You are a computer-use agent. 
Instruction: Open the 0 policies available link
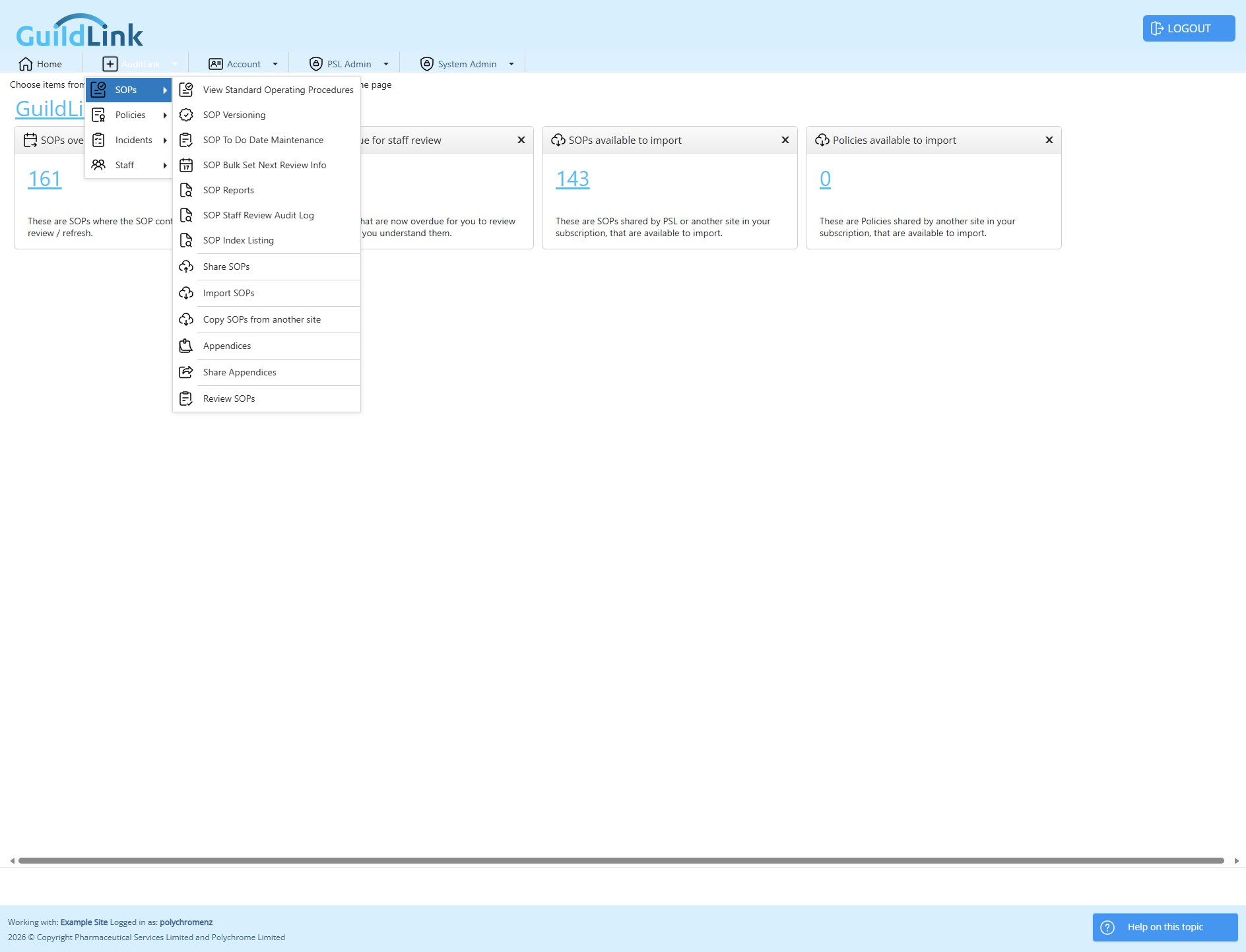[825, 179]
